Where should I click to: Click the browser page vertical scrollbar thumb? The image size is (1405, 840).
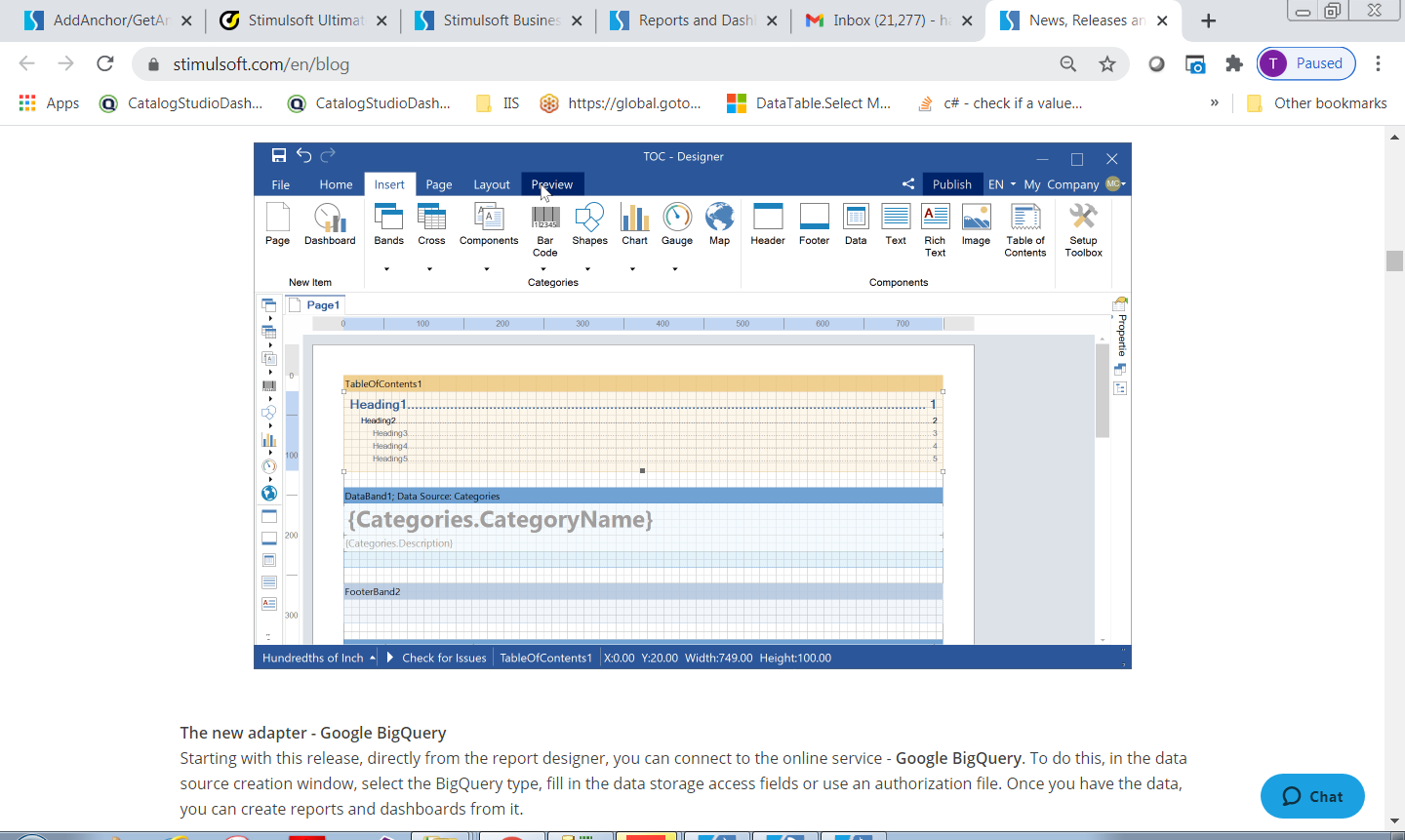point(1394,260)
